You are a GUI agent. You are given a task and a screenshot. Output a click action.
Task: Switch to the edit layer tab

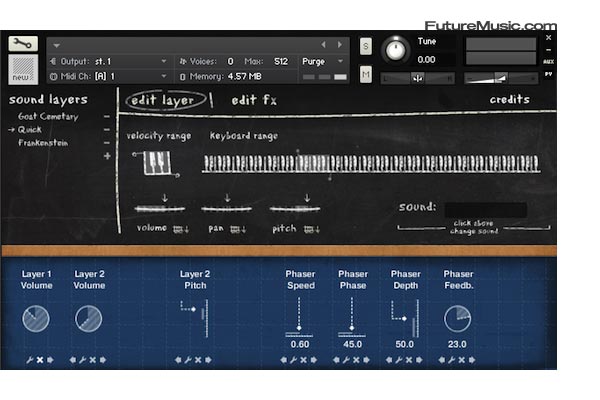coord(165,101)
